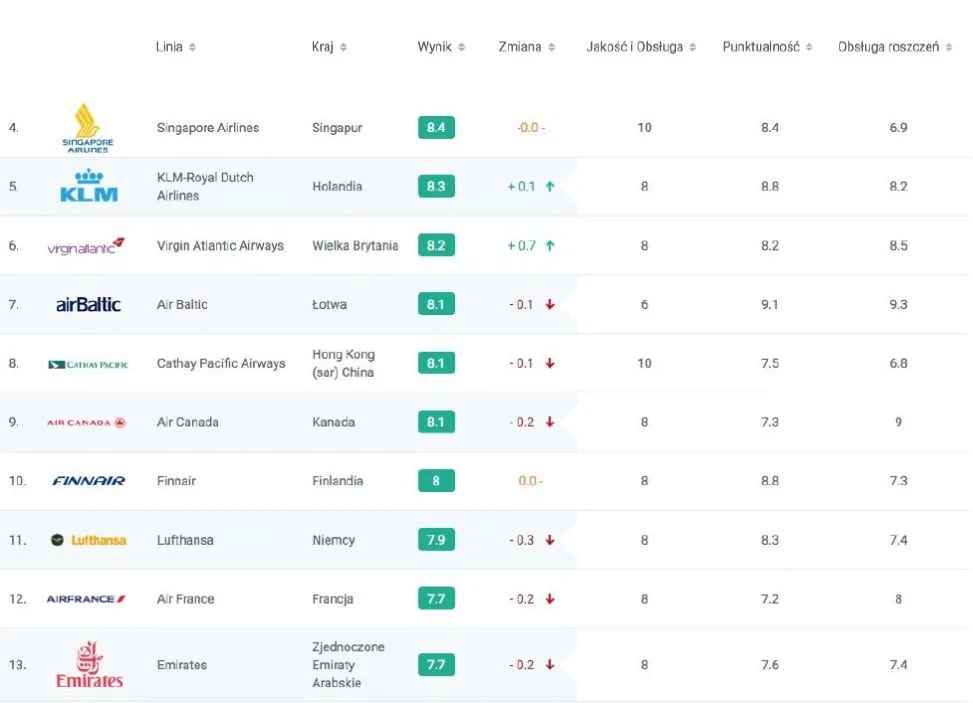Select the Emirates name text
The height and width of the screenshot is (703, 973).
point(182,665)
